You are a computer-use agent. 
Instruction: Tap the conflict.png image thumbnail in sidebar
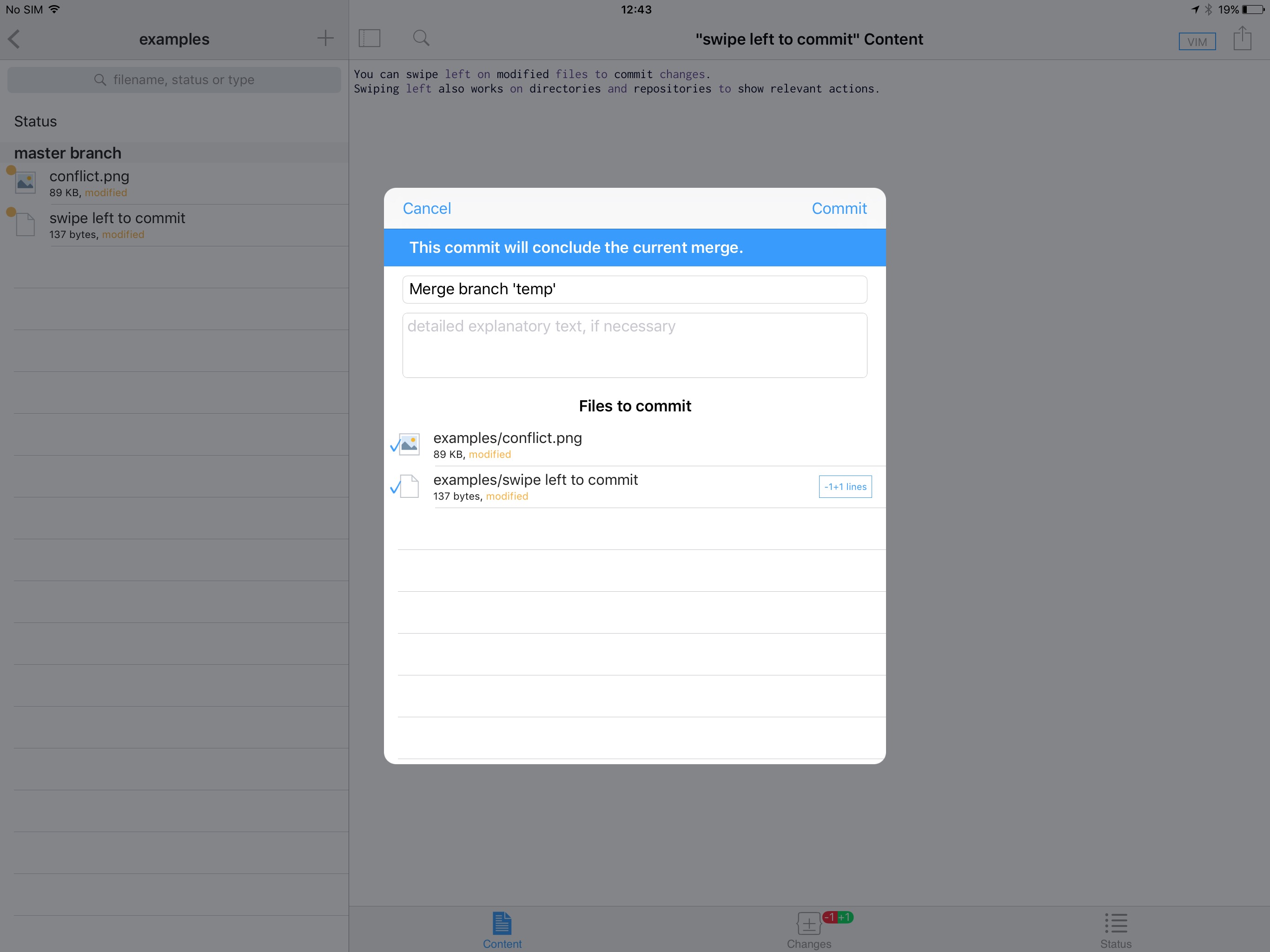click(x=25, y=183)
